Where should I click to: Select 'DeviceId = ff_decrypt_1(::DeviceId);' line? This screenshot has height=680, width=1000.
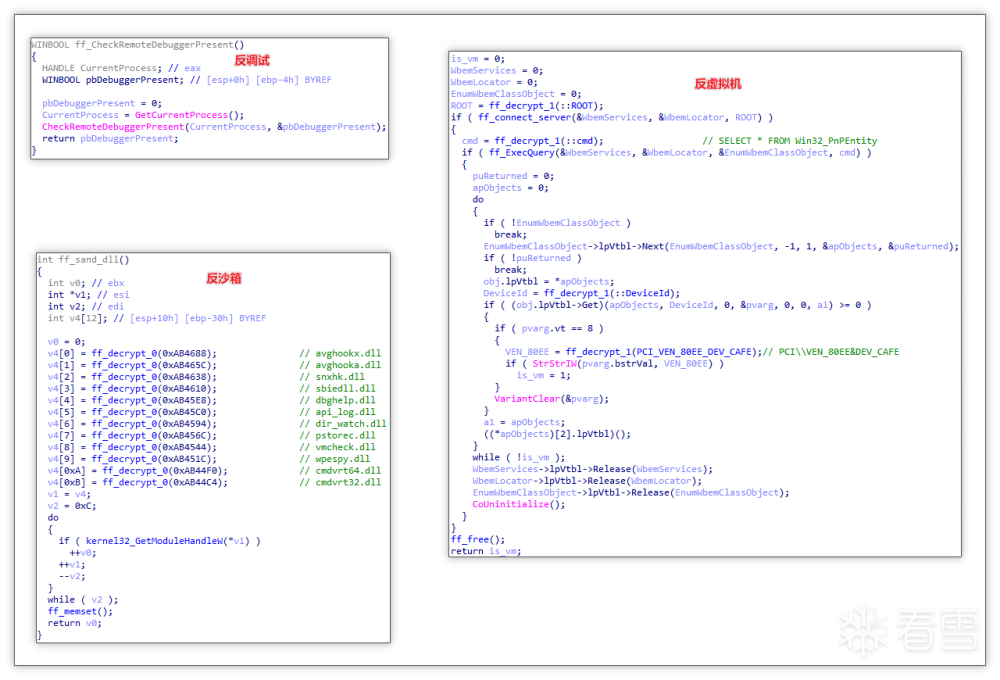(582, 293)
